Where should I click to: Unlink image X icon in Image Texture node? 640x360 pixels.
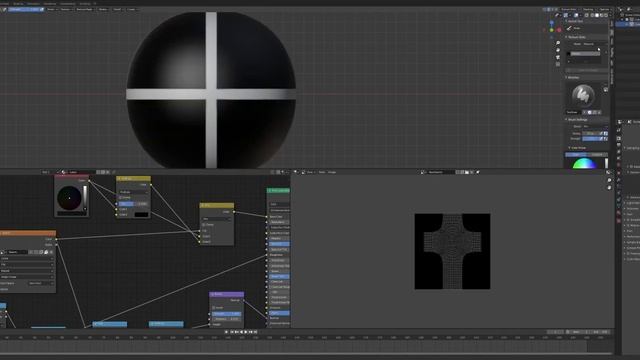click(51, 252)
